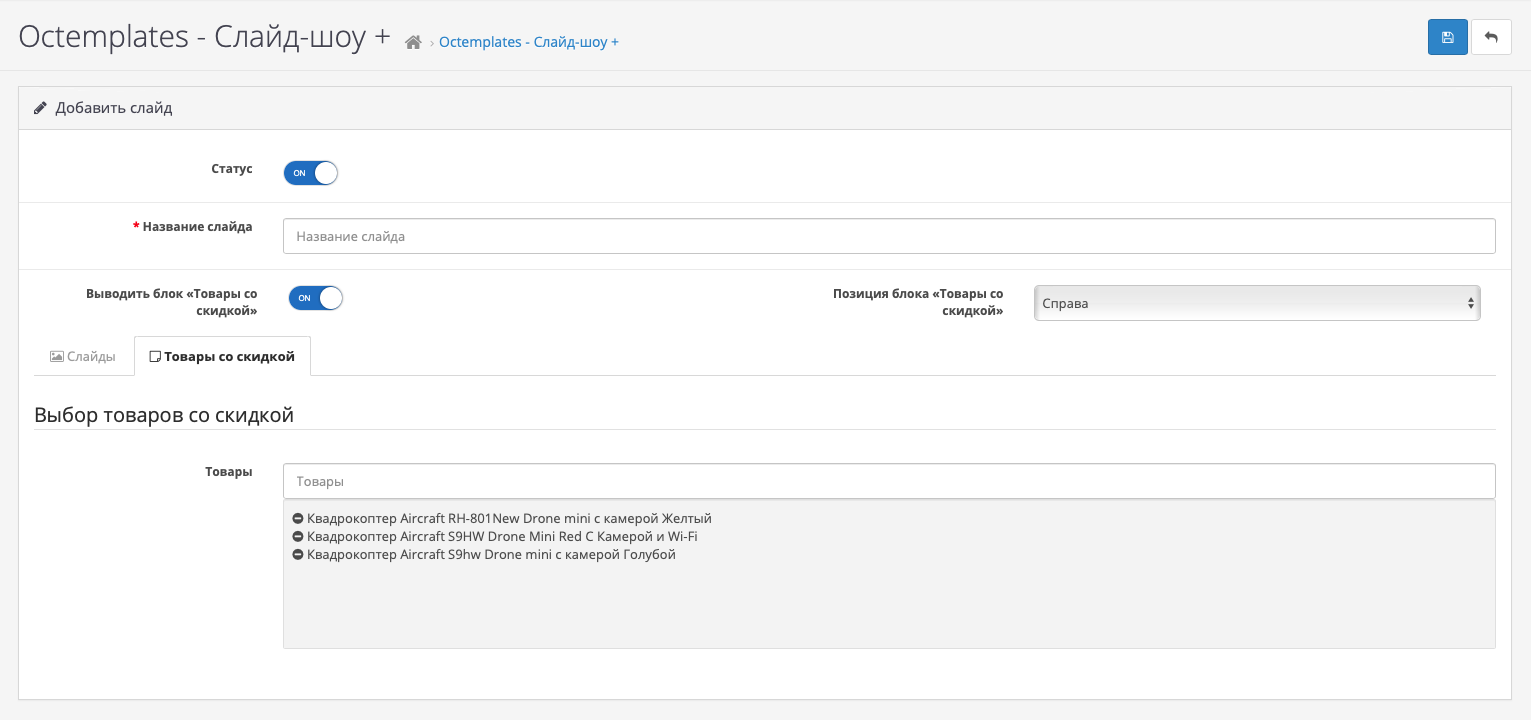Follow the Octemplates - Слайд-шоу + breadcrumb link
1531x720 pixels.
528,42
